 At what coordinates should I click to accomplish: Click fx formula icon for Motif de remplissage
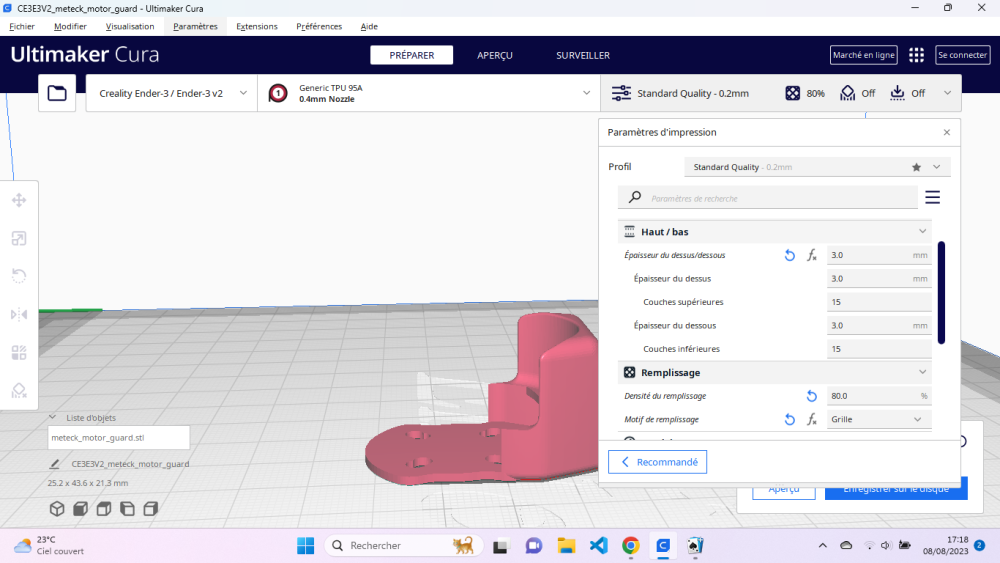812,420
